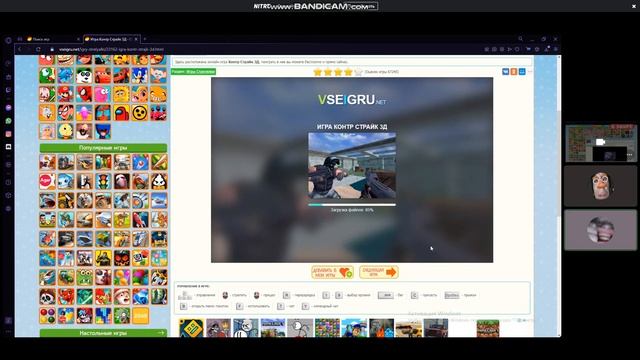Click the game loading progress bar
This screenshot has height=360, width=640.
coord(352,205)
